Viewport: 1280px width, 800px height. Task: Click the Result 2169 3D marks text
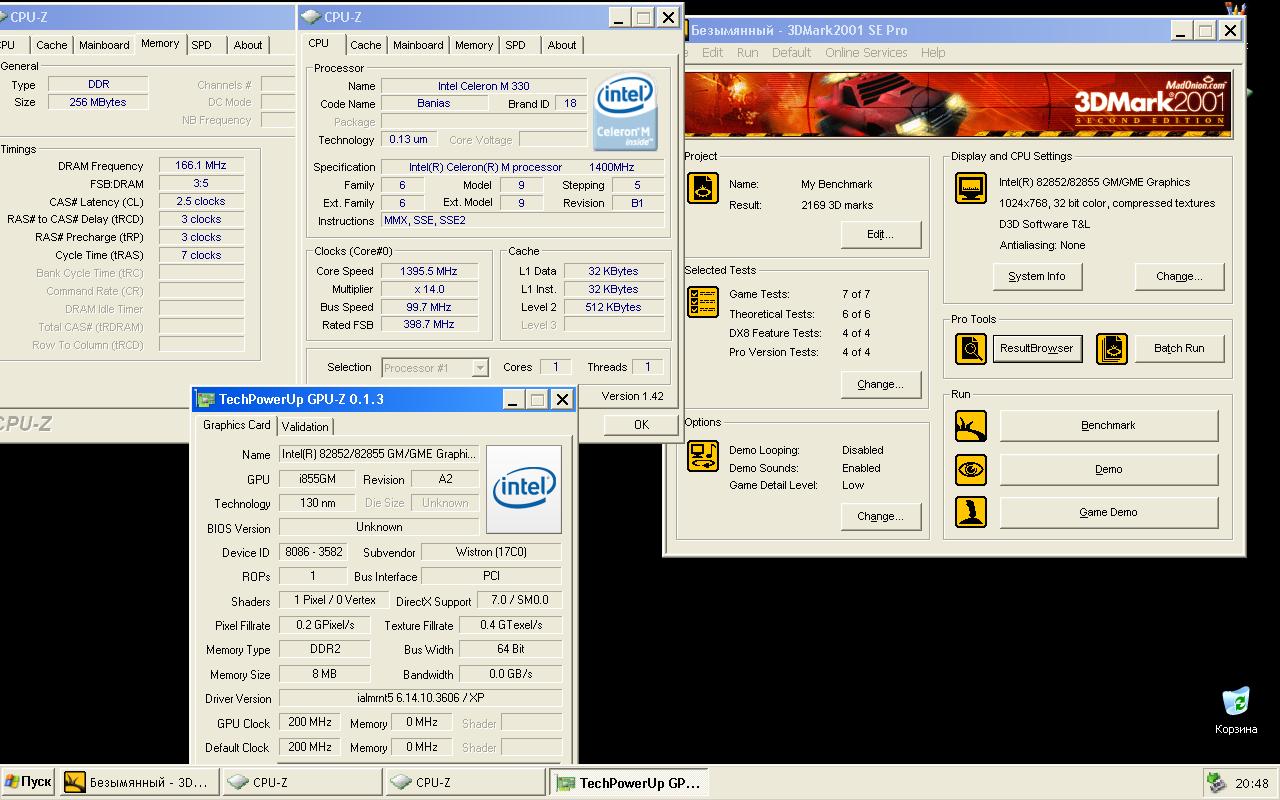point(837,205)
